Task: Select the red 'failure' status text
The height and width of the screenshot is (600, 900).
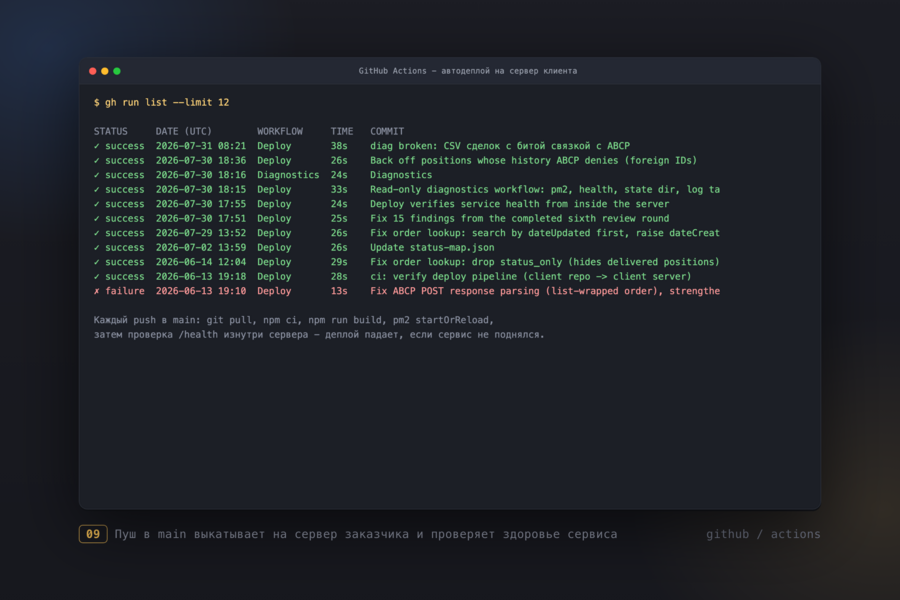Action: [125, 291]
